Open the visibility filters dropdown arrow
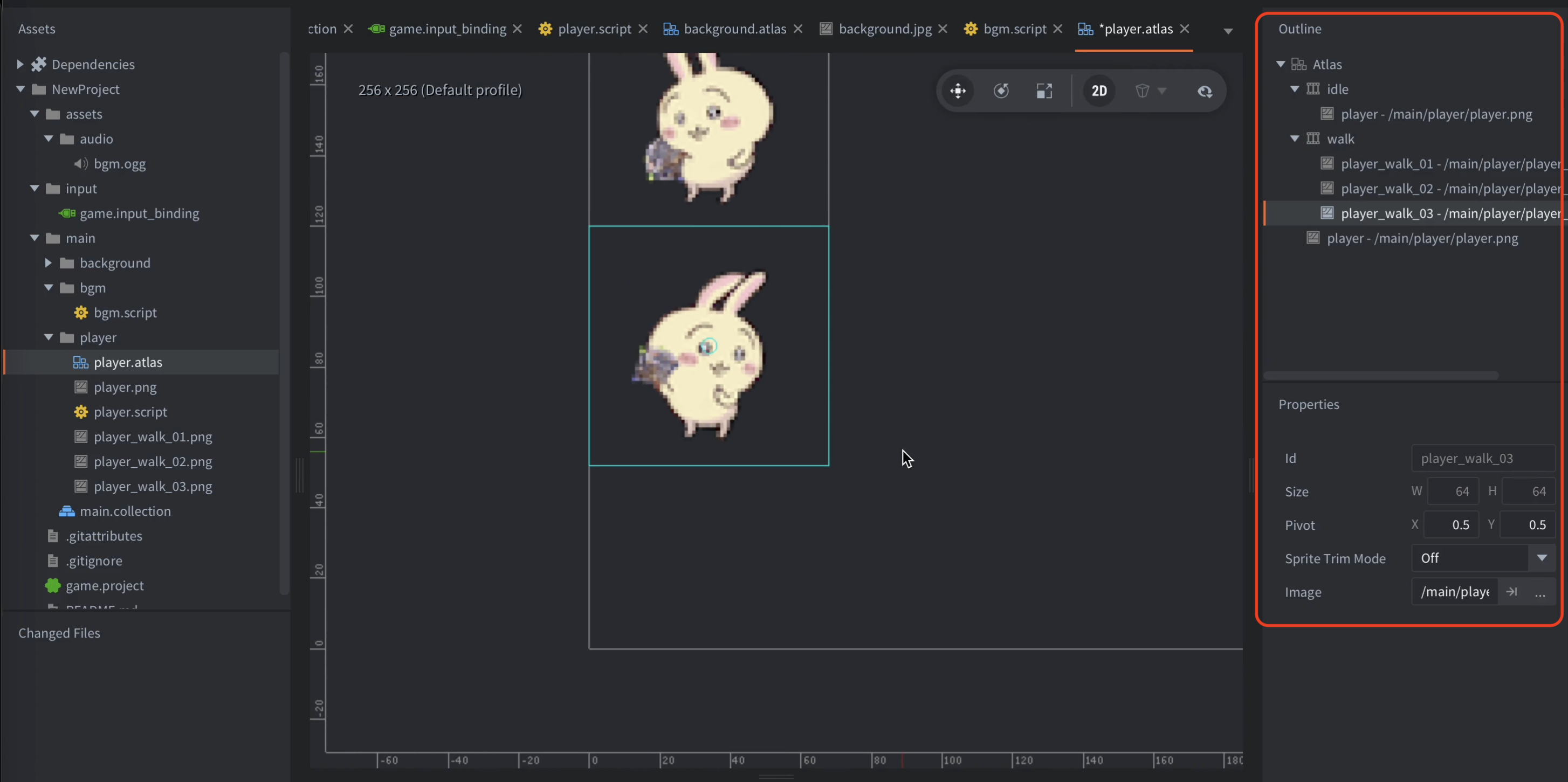This screenshot has height=782, width=1568. (1162, 91)
